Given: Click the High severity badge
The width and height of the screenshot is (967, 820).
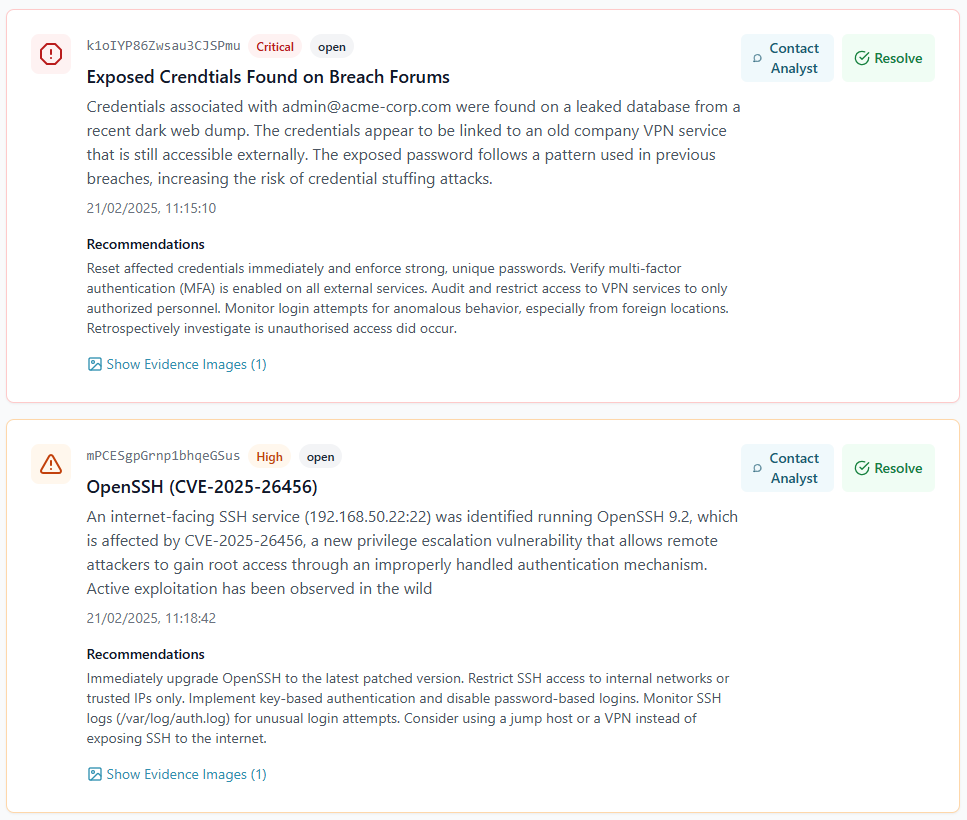Looking at the screenshot, I should (x=270, y=457).
